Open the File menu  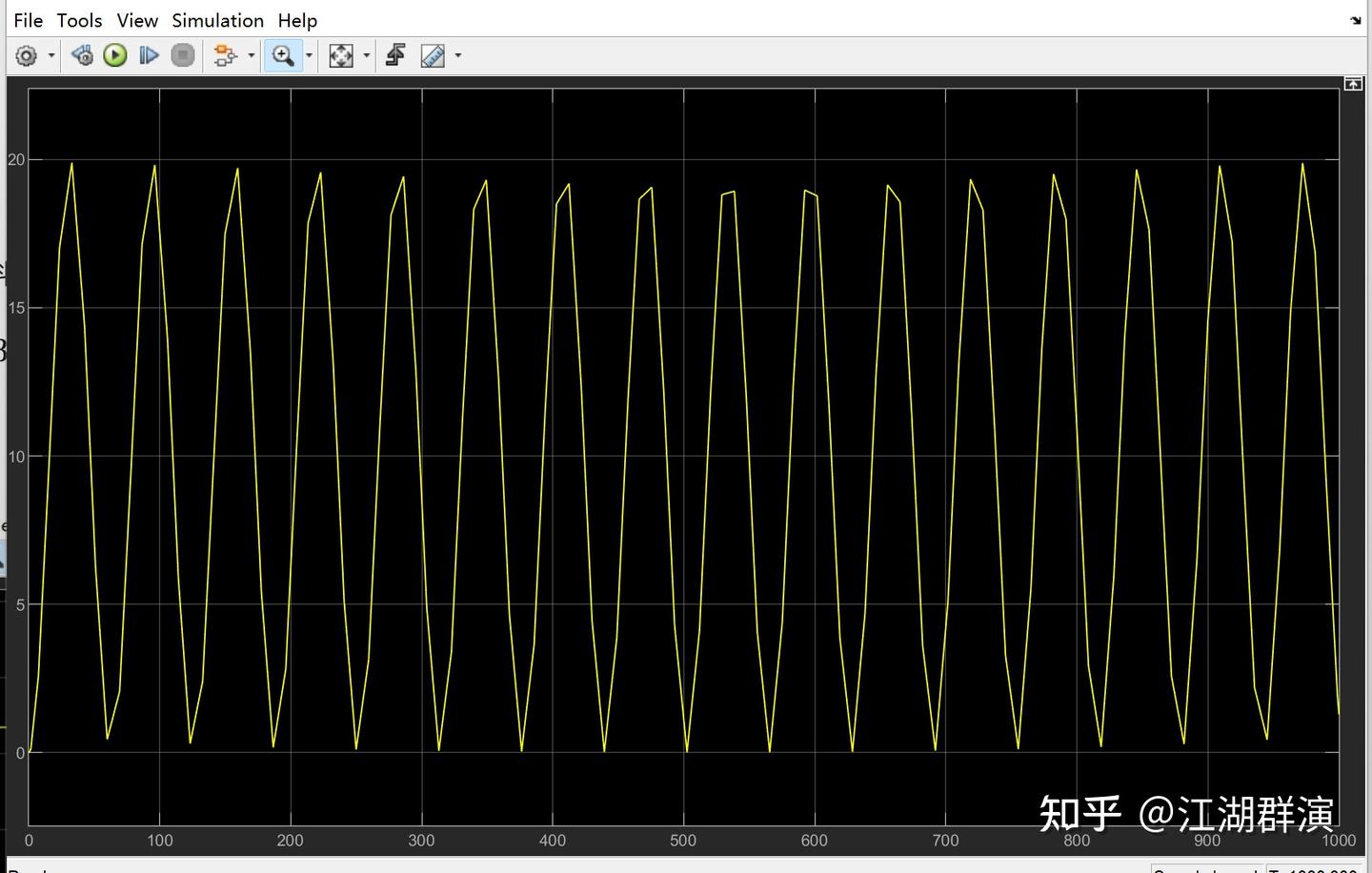(x=28, y=20)
